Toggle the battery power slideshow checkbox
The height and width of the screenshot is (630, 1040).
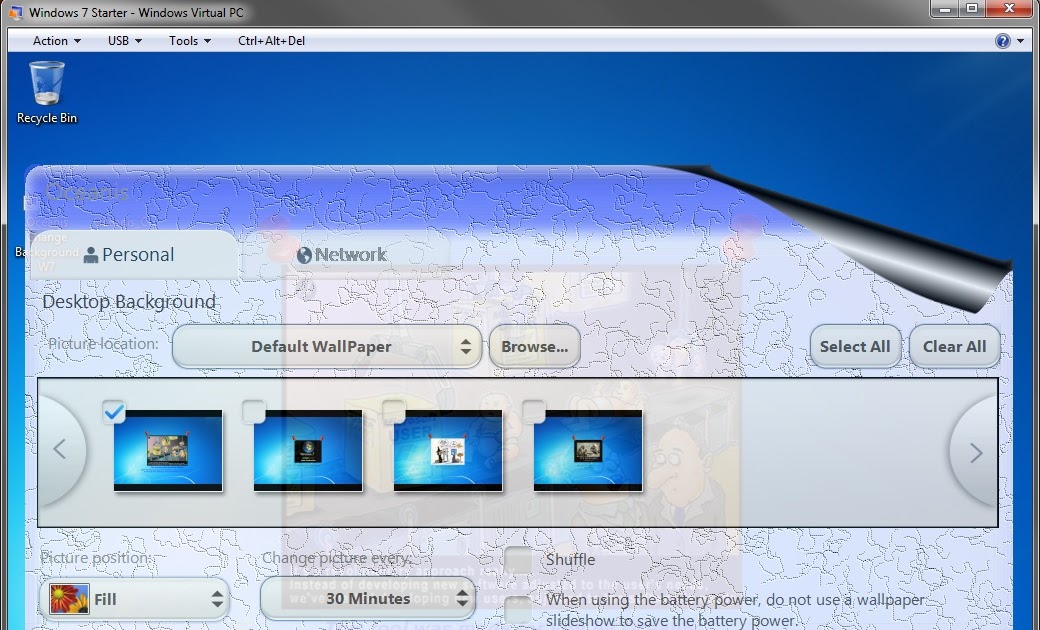(x=518, y=609)
